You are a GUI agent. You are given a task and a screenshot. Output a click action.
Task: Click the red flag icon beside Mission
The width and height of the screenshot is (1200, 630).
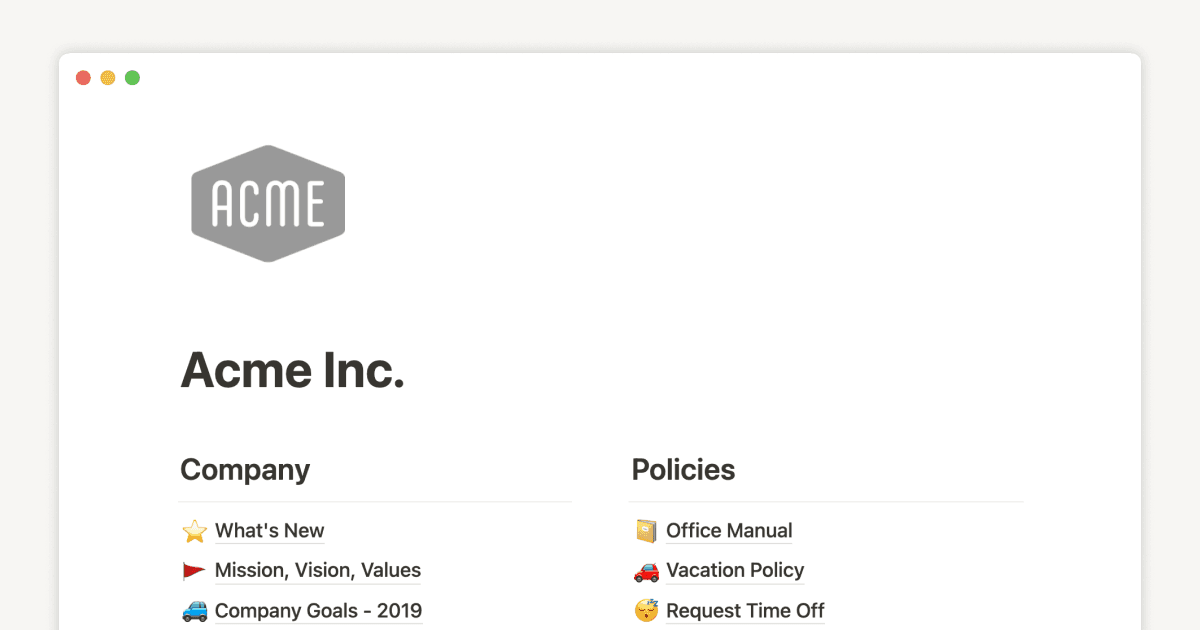pyautogui.click(x=194, y=571)
